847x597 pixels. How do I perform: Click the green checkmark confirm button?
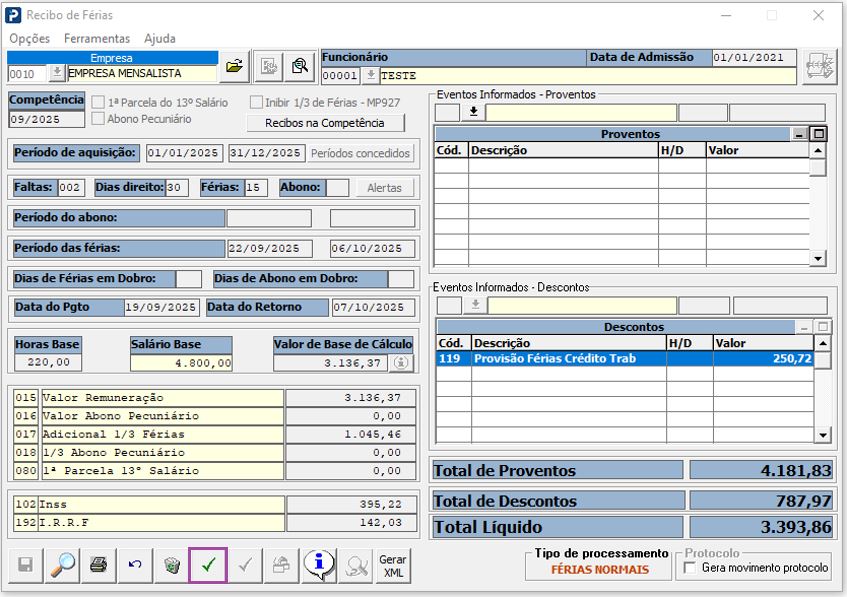[208, 564]
